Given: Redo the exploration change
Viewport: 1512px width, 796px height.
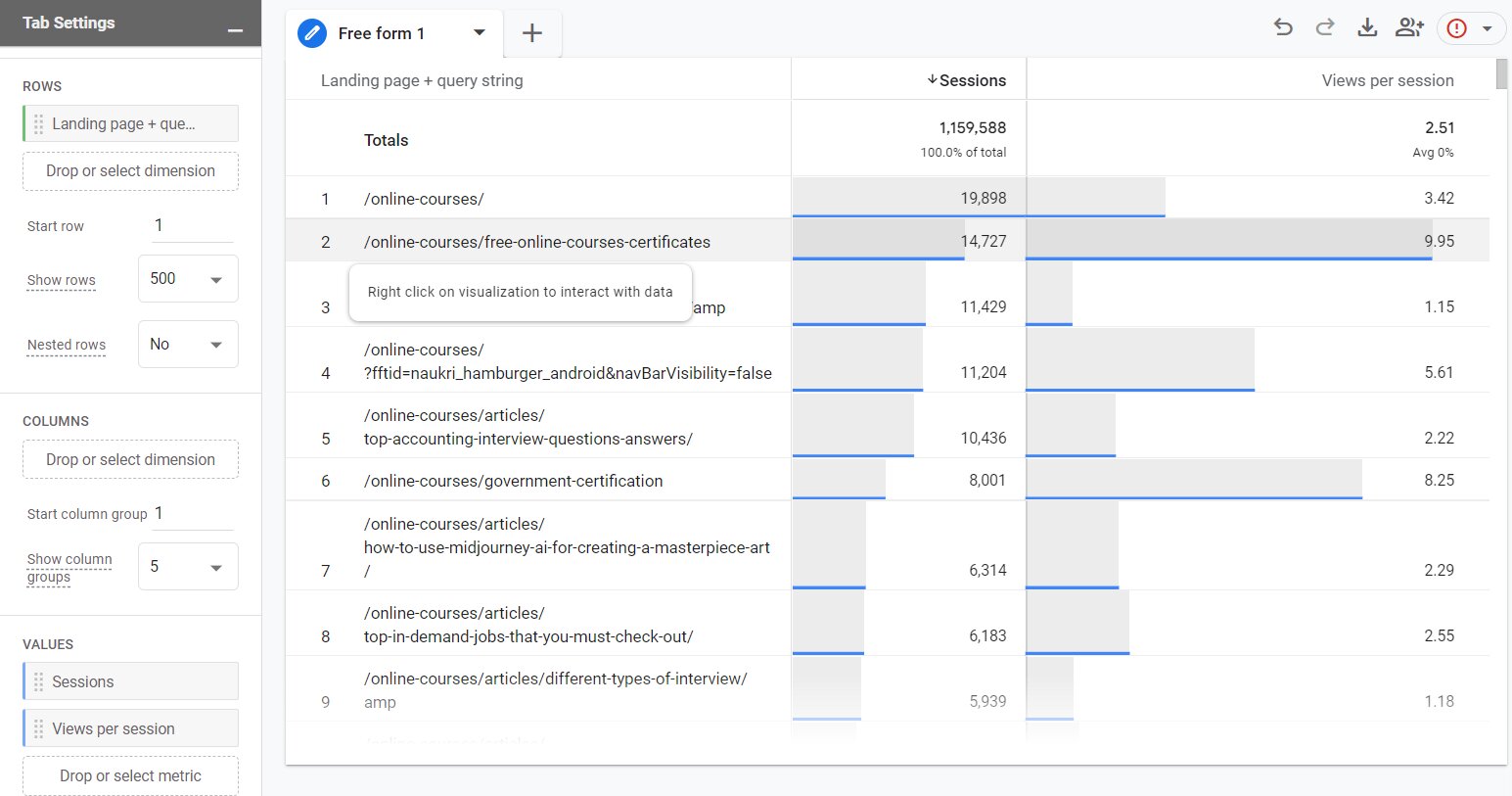Looking at the screenshot, I should pos(1324,28).
